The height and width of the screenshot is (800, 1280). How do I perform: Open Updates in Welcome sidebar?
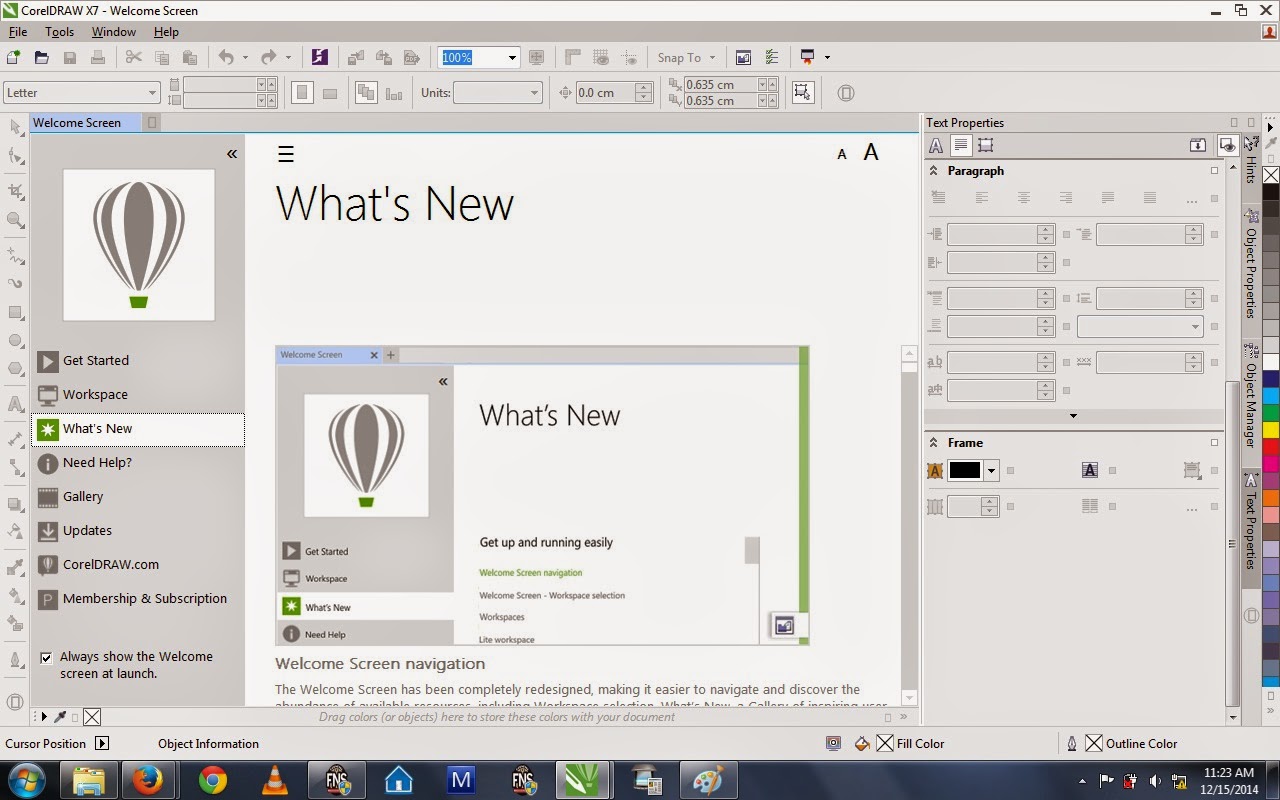click(138, 531)
